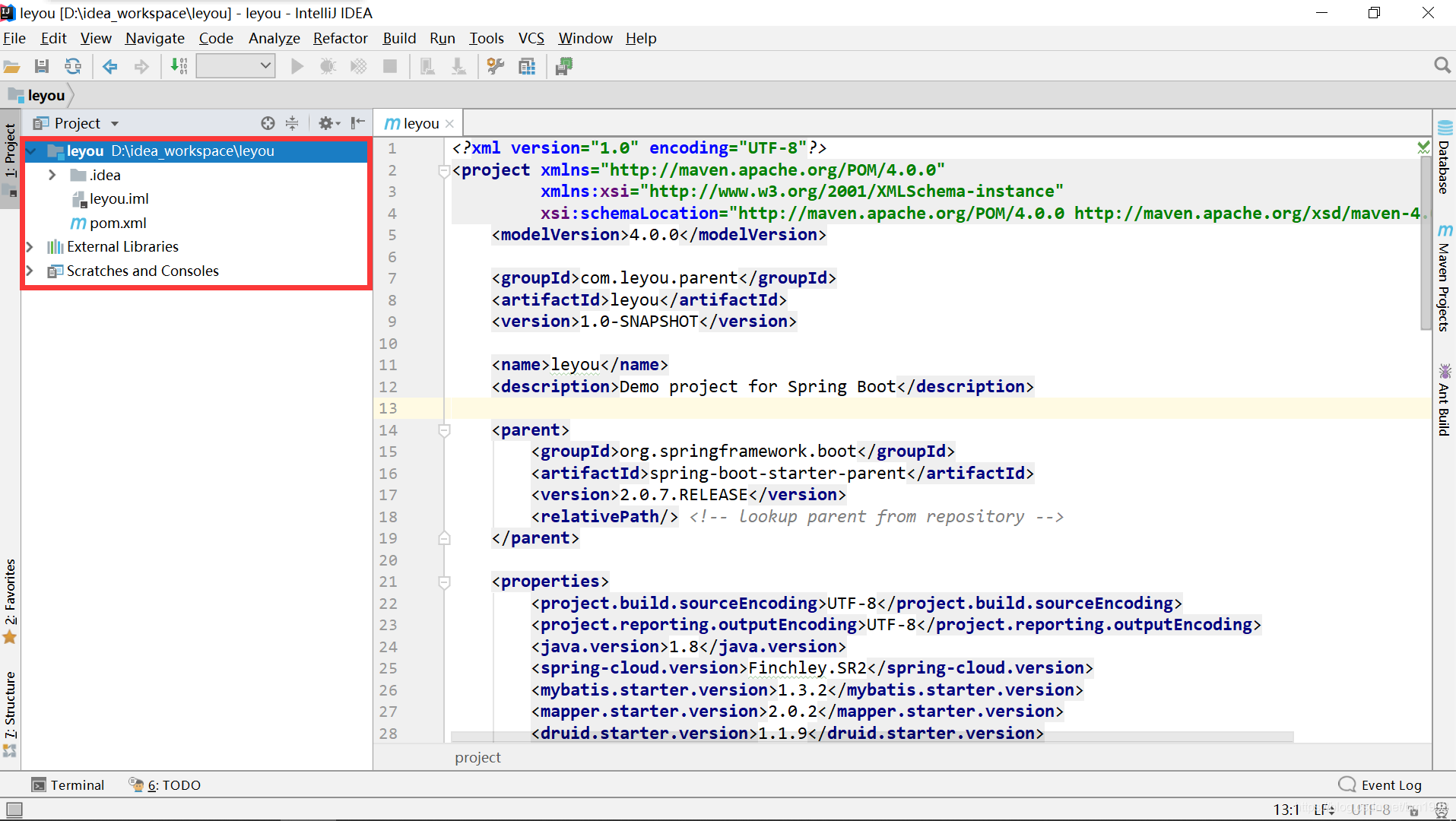
Task: Click the Open folder toolbar icon
Action: [x=12, y=67]
